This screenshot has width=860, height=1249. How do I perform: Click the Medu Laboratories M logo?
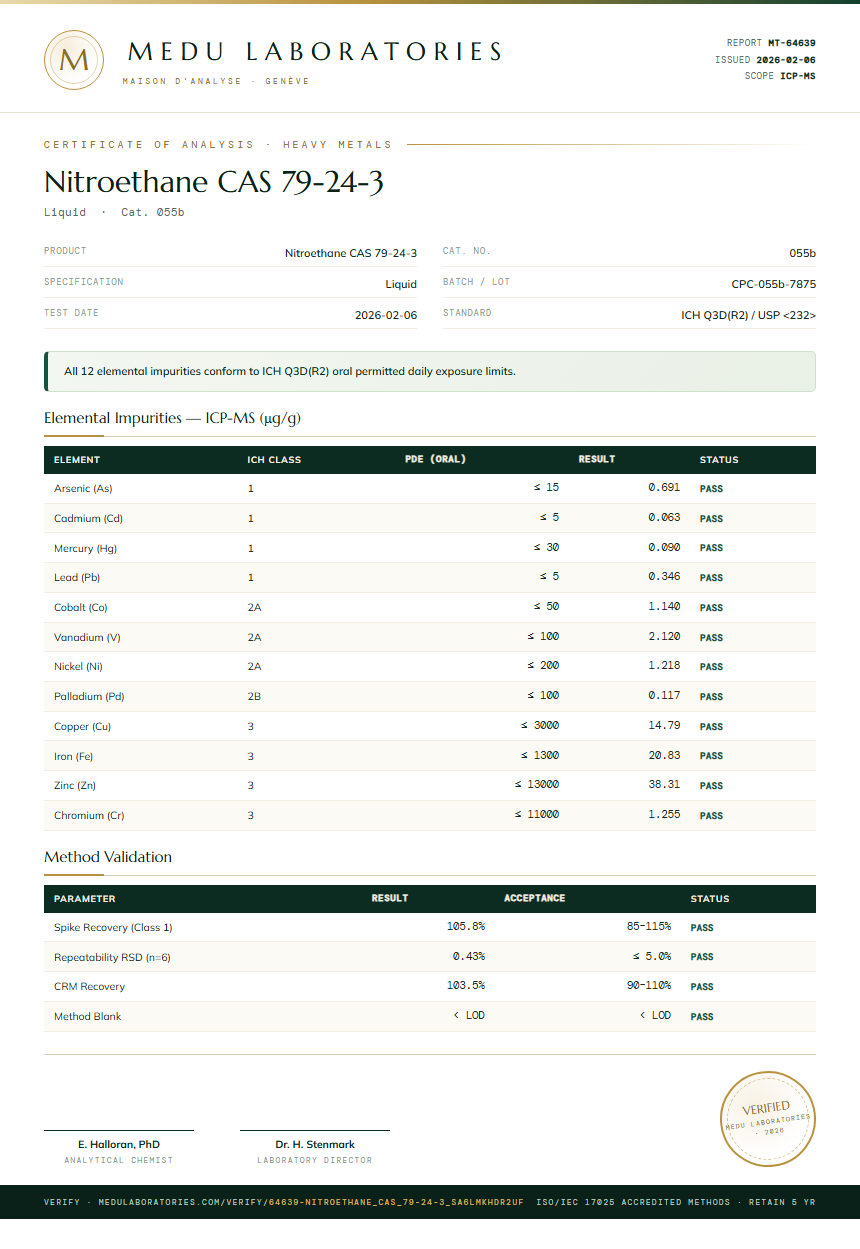(x=74, y=60)
